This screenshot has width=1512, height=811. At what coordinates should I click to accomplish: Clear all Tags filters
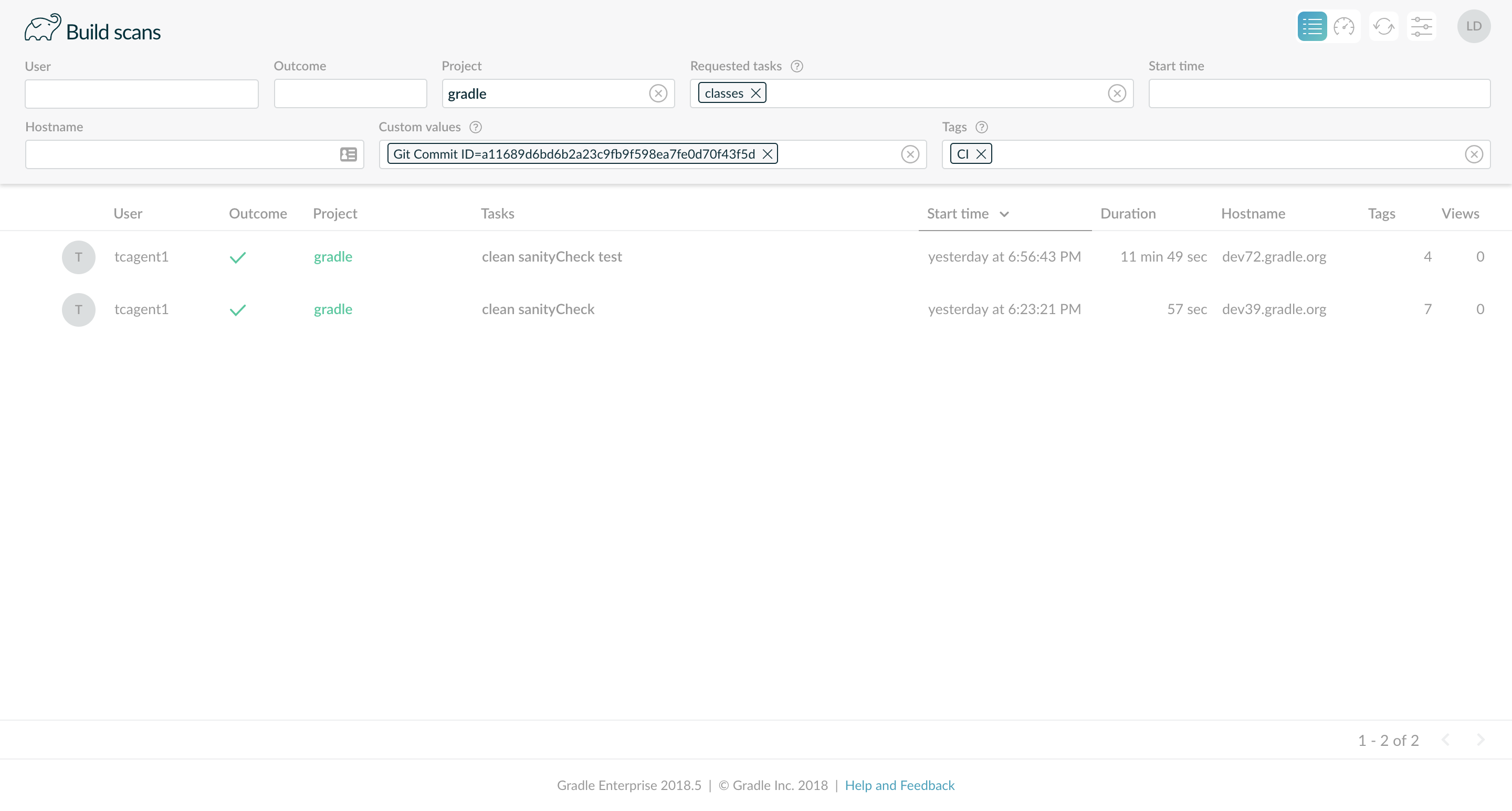(x=1473, y=154)
